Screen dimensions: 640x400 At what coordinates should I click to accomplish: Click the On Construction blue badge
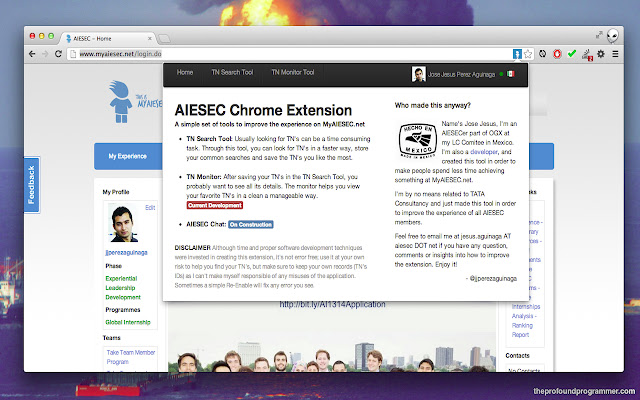tap(251, 224)
